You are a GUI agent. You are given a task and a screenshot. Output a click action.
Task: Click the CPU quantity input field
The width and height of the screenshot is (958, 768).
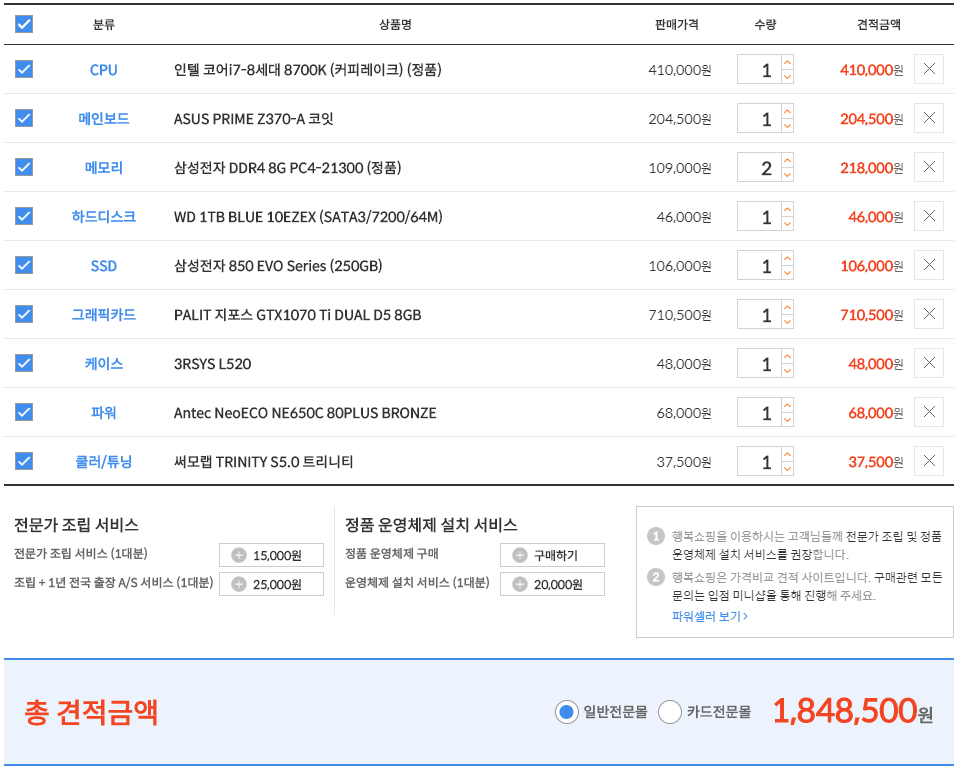pyautogui.click(x=759, y=70)
